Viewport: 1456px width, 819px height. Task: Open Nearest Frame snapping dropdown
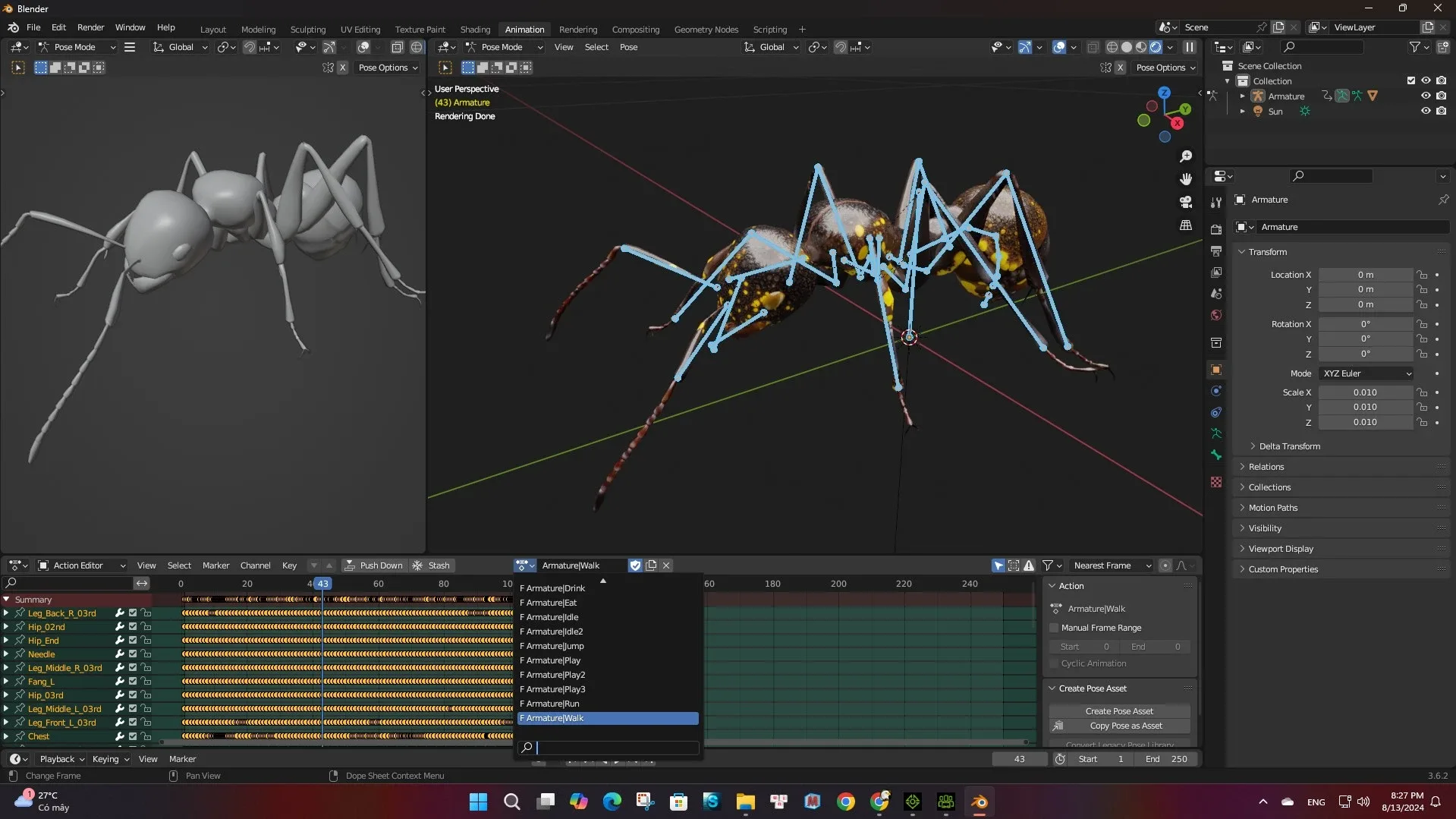tap(1112, 565)
